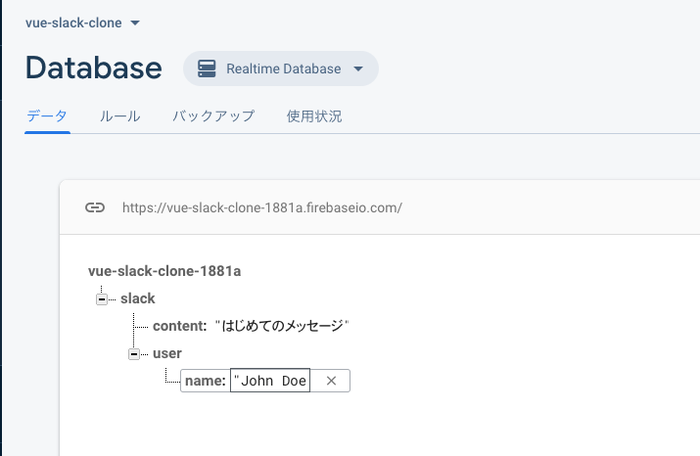Click the content key label

click(180, 326)
